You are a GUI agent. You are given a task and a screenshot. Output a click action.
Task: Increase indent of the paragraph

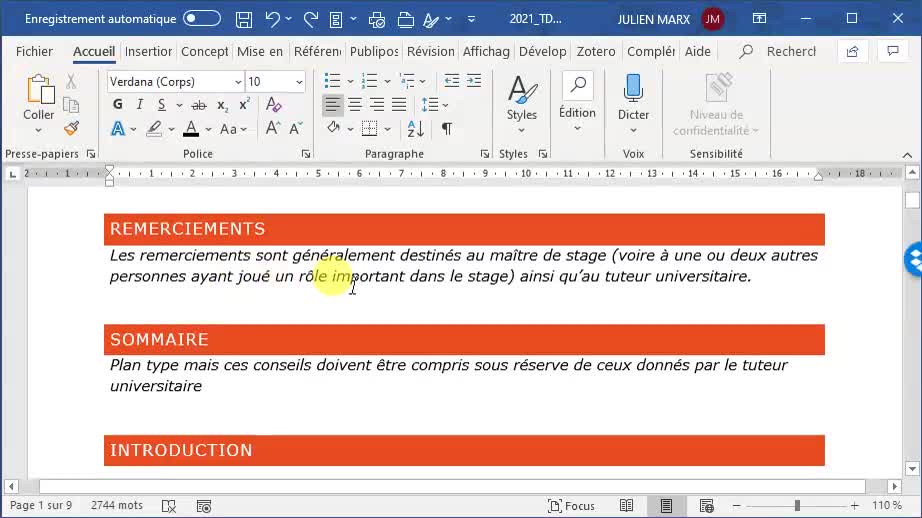(x=474, y=81)
